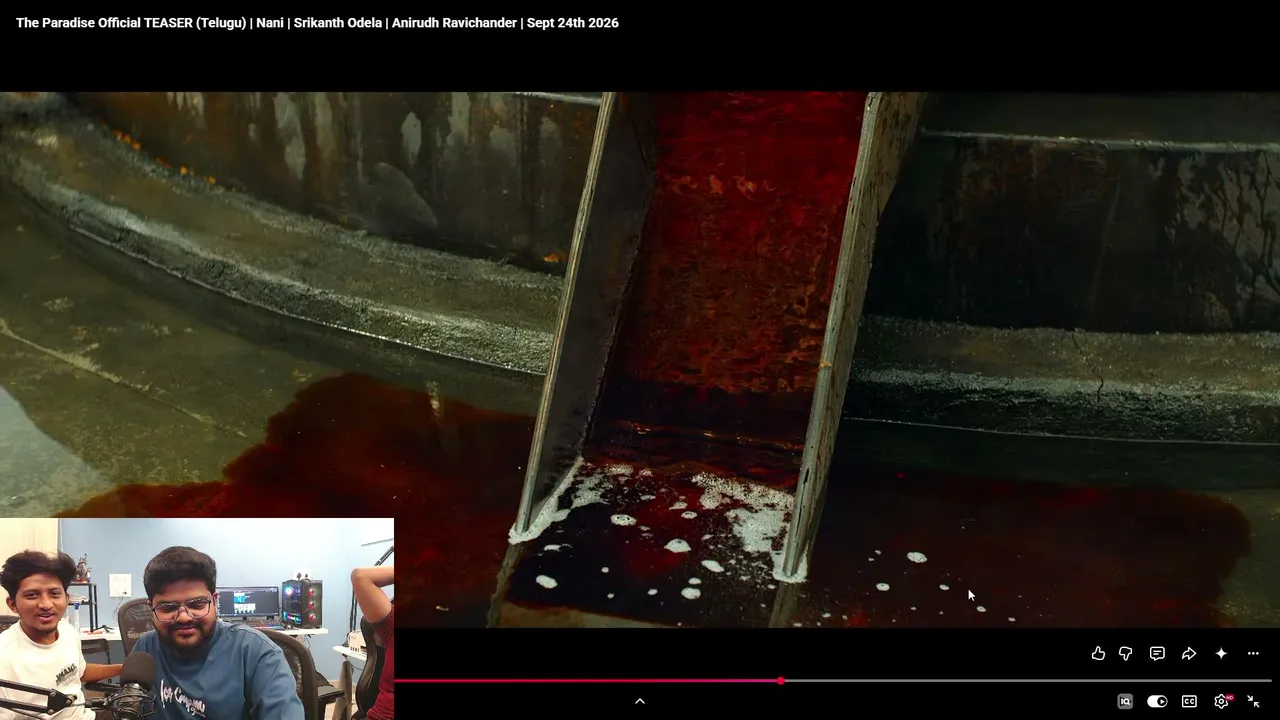Like the video with thumbs up
This screenshot has width=1280, height=720.
(x=1098, y=654)
